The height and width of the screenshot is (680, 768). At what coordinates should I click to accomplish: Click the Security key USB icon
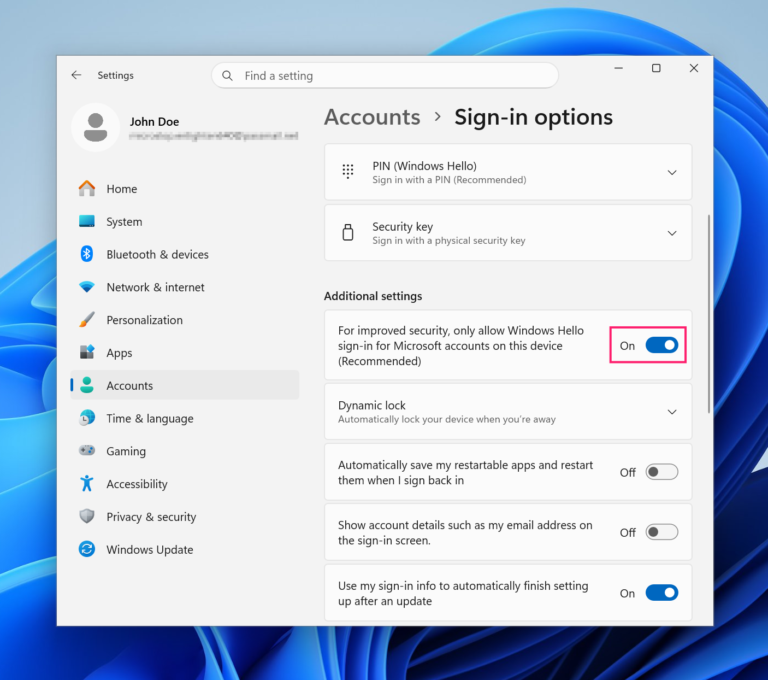(348, 232)
